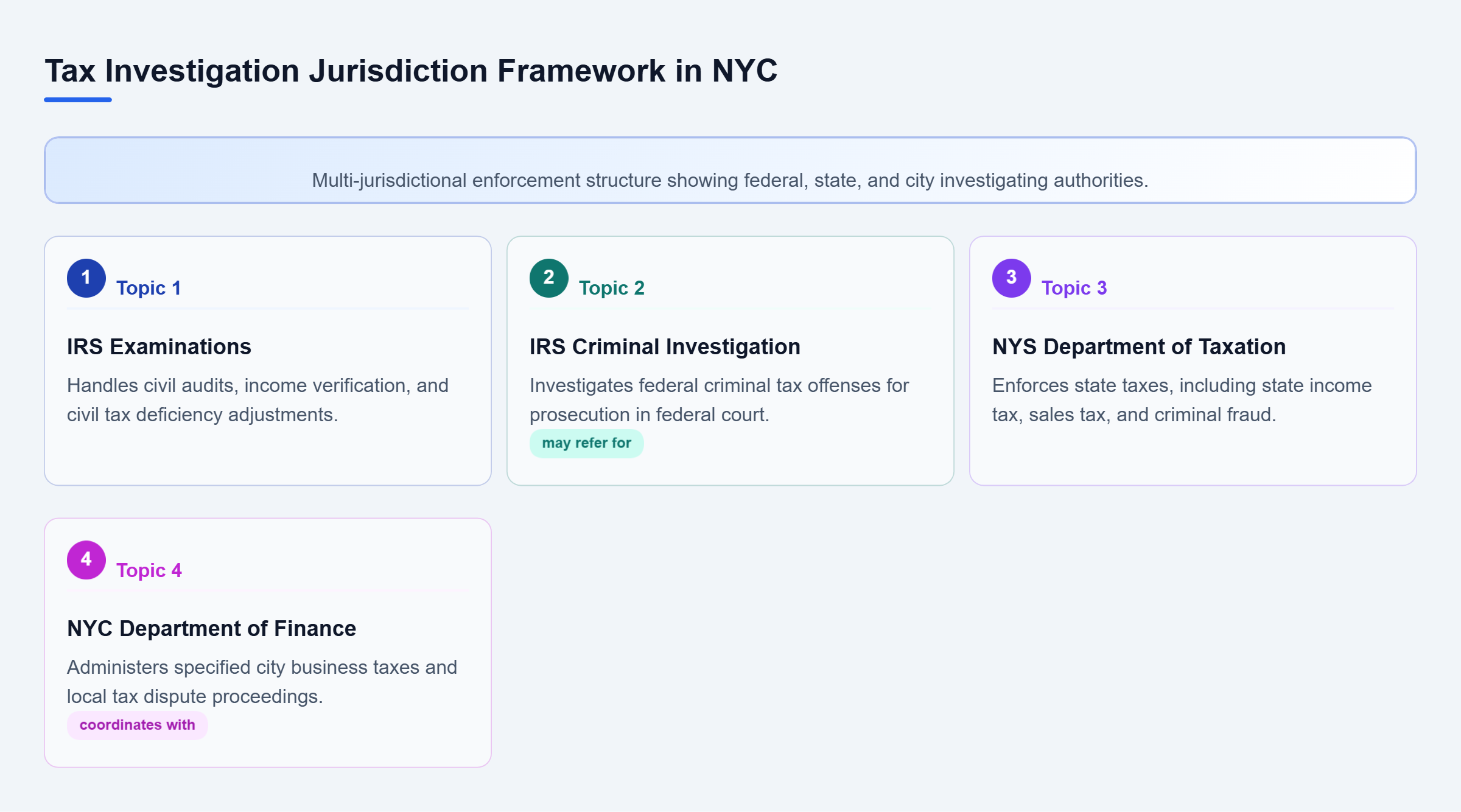Click the purple number 3 circle badge
Screen dimensions: 1461x812
[x=1012, y=278]
